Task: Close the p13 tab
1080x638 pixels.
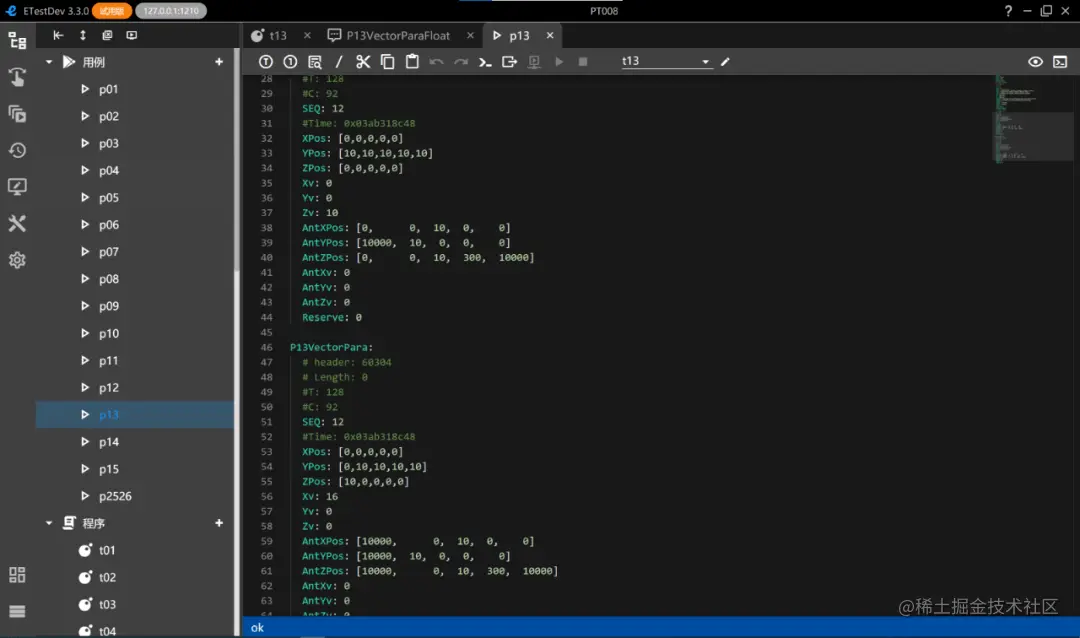Action: coord(550,35)
